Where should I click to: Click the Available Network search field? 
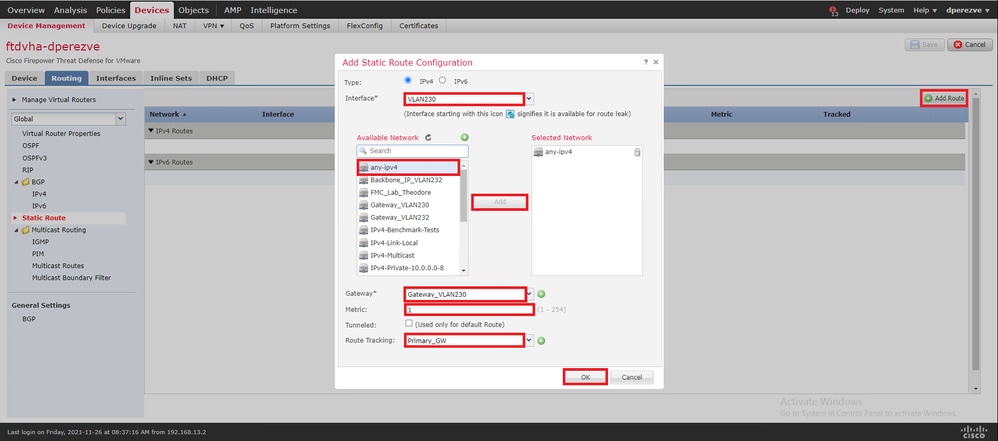(x=412, y=151)
